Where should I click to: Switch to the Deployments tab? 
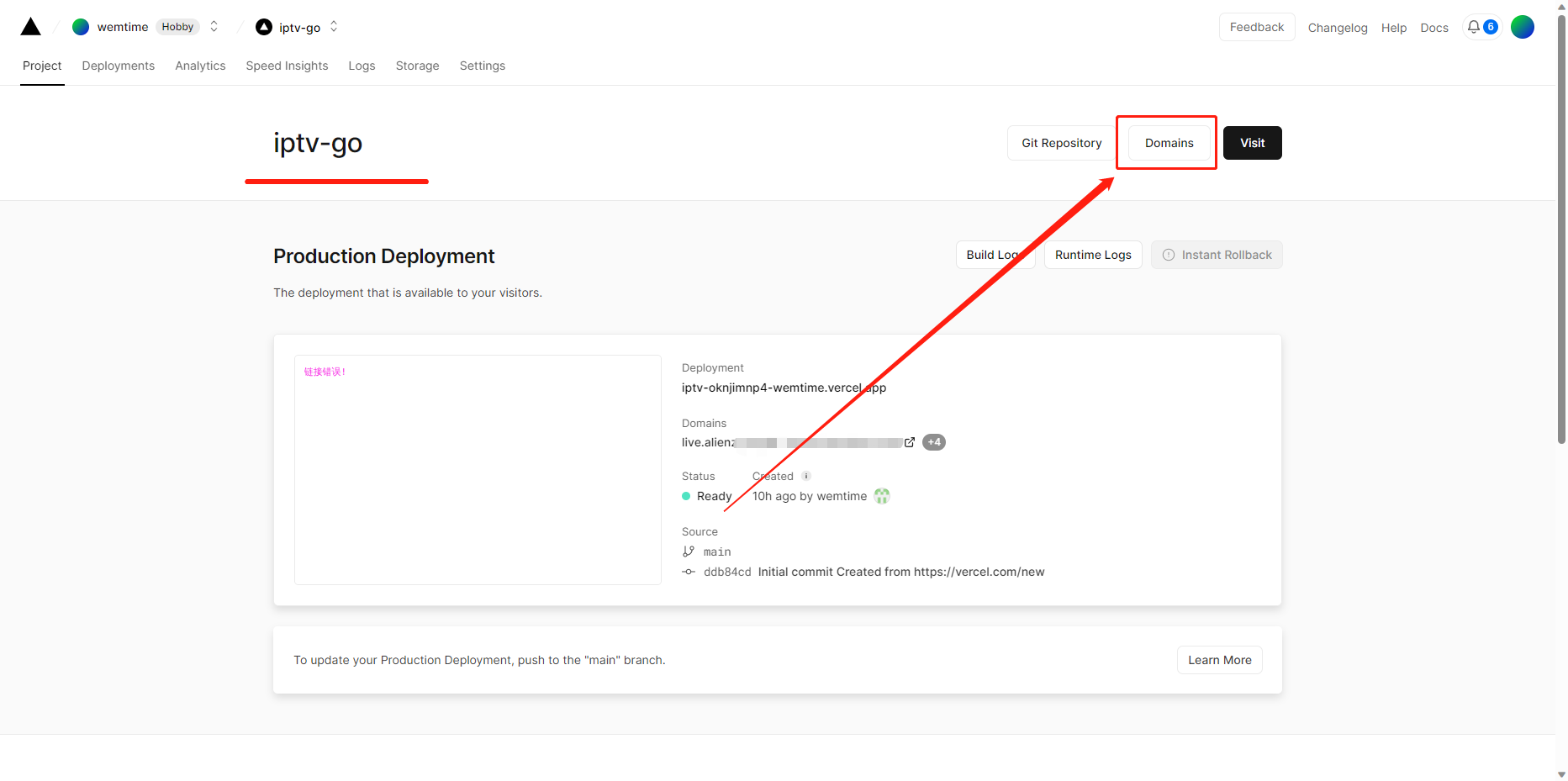point(119,66)
